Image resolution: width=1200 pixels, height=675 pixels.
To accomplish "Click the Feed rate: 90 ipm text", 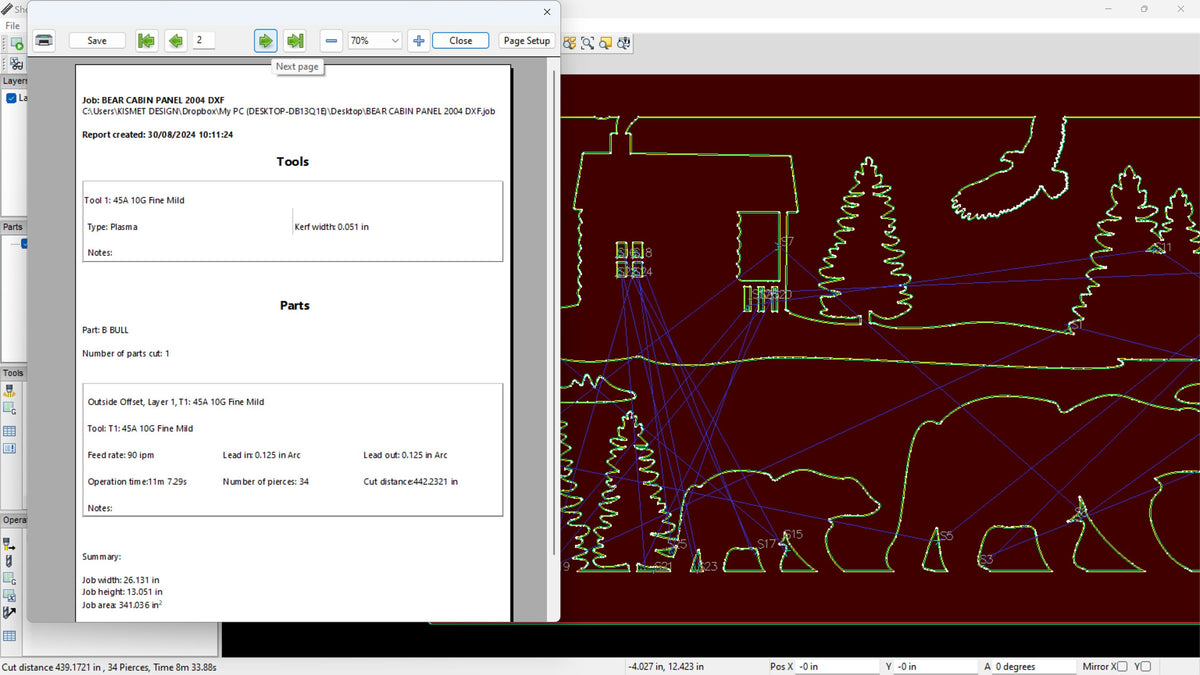I will click(x=120, y=455).
